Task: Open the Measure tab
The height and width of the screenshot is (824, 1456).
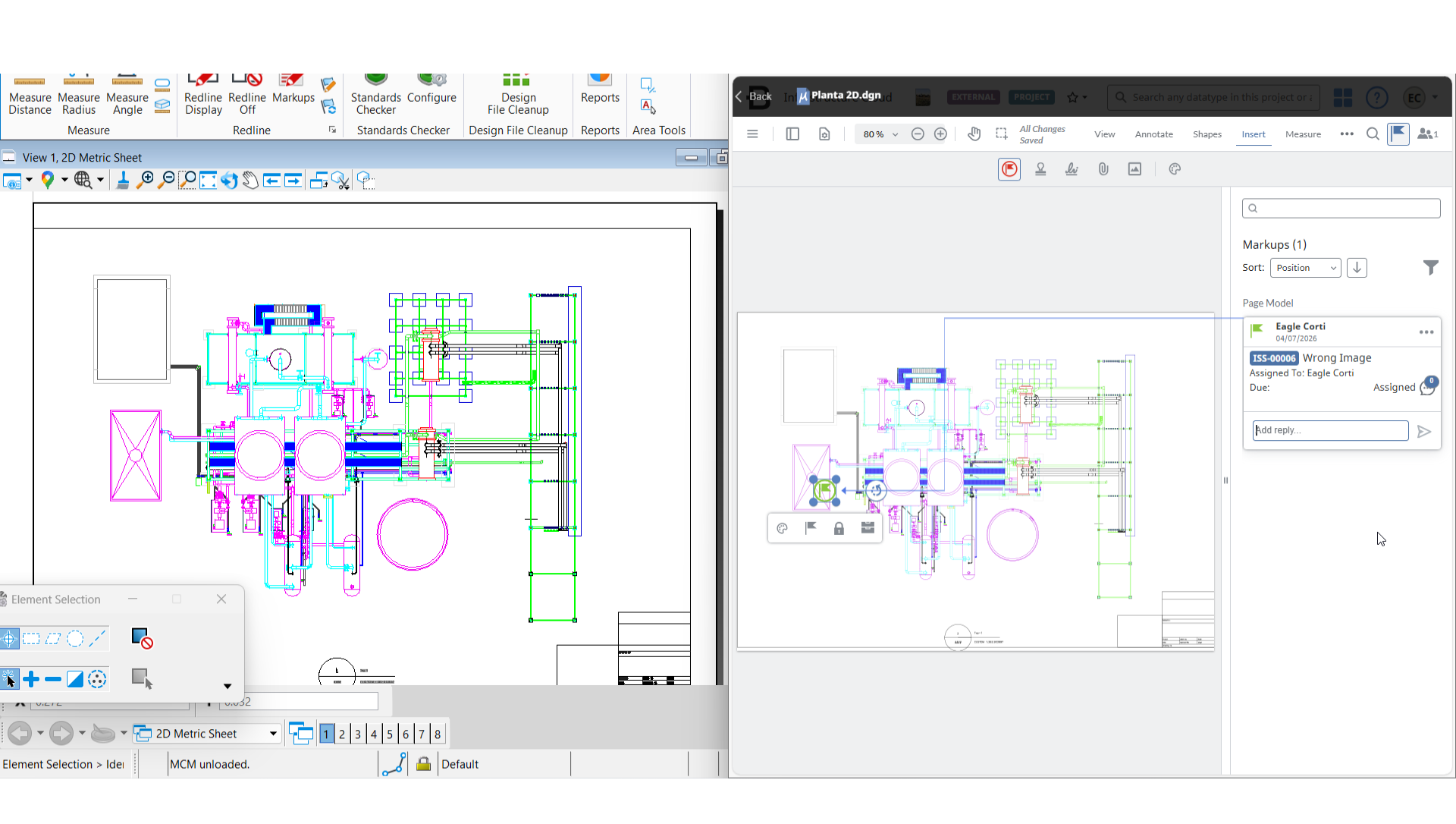Action: [x=1303, y=134]
